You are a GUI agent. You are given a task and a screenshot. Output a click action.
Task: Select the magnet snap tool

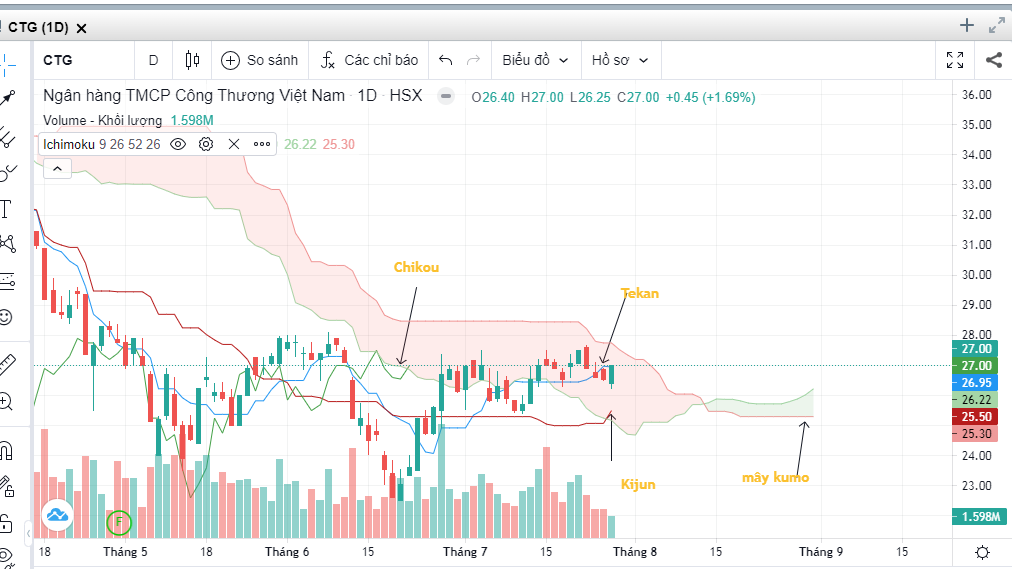coord(6,450)
